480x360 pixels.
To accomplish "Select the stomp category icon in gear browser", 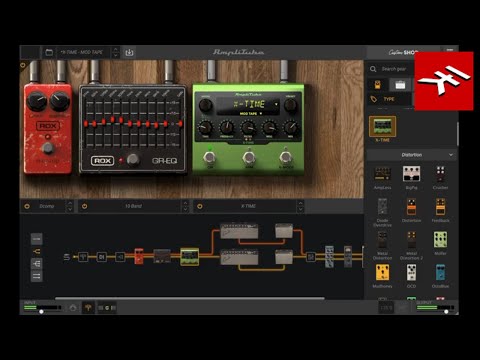I will [378, 85].
